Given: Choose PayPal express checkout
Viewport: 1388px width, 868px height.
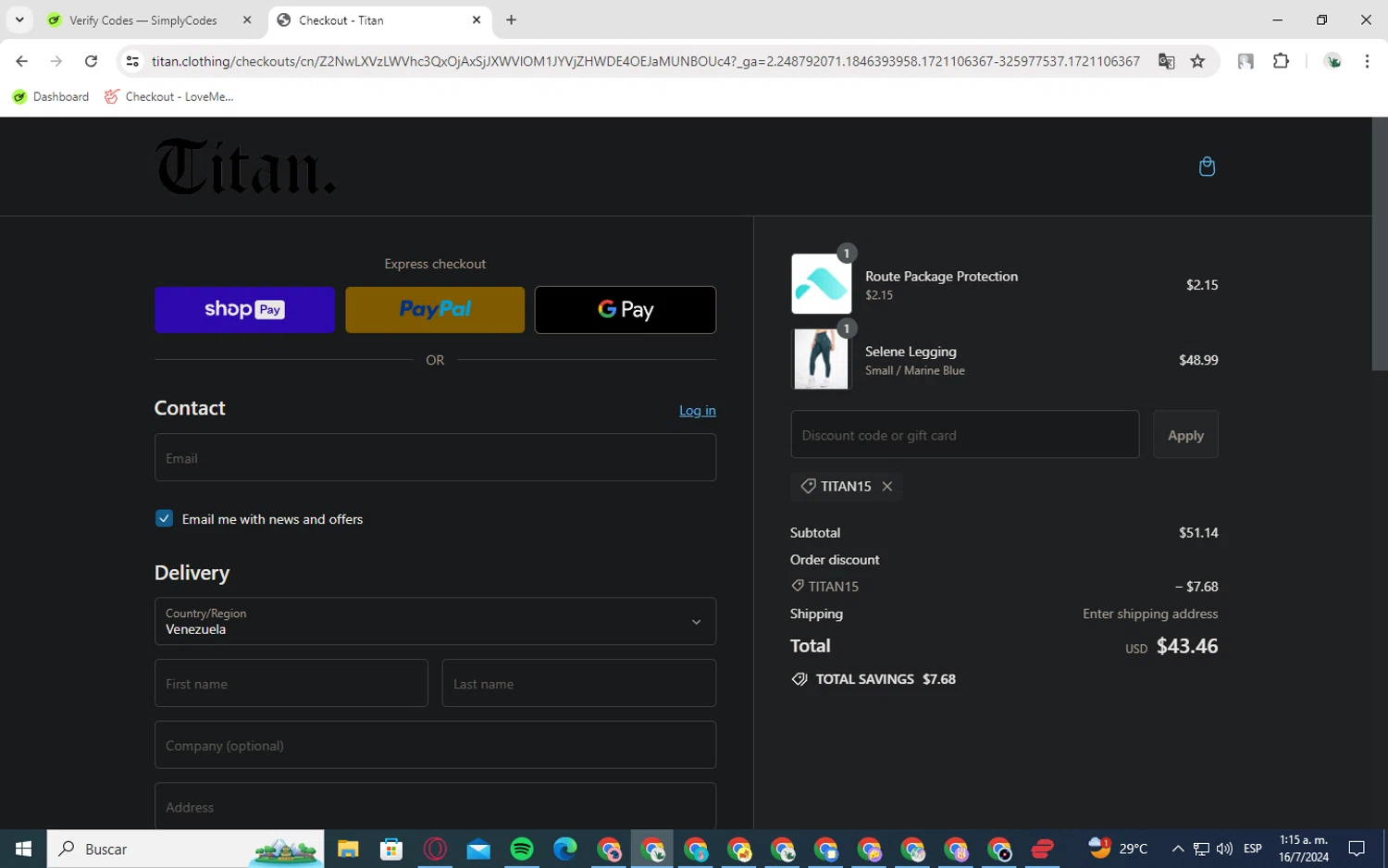Looking at the screenshot, I should coord(435,309).
